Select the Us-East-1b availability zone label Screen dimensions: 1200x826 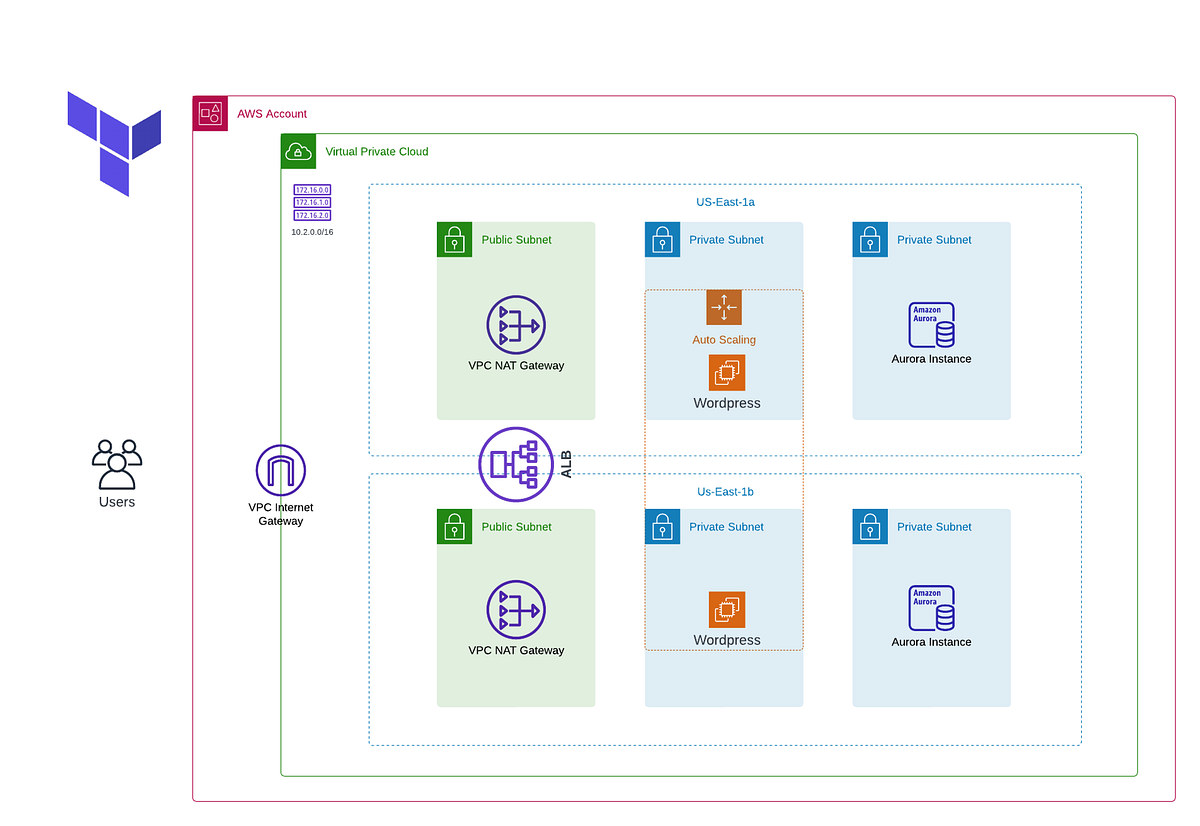724,492
